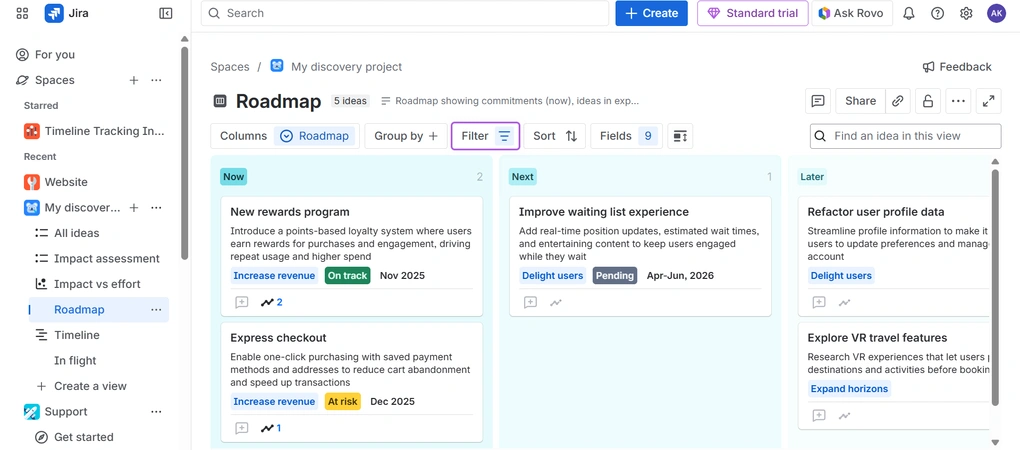1020x450 pixels.
Task: Click the At risk status tag
Action: (x=342, y=401)
